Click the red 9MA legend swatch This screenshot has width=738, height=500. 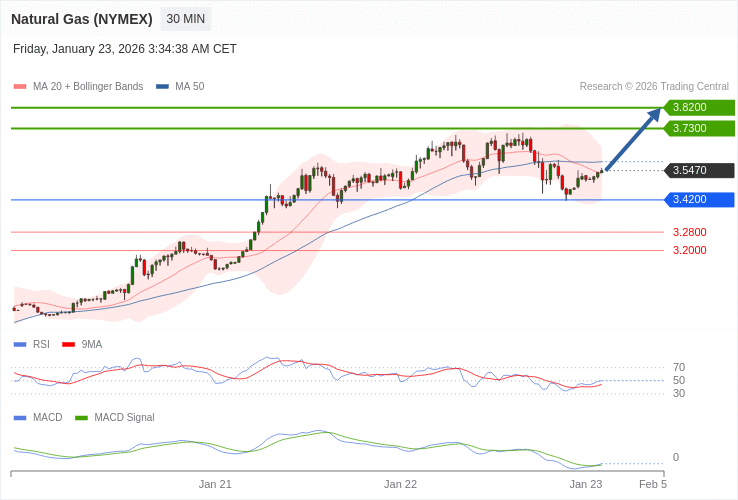click(x=69, y=345)
